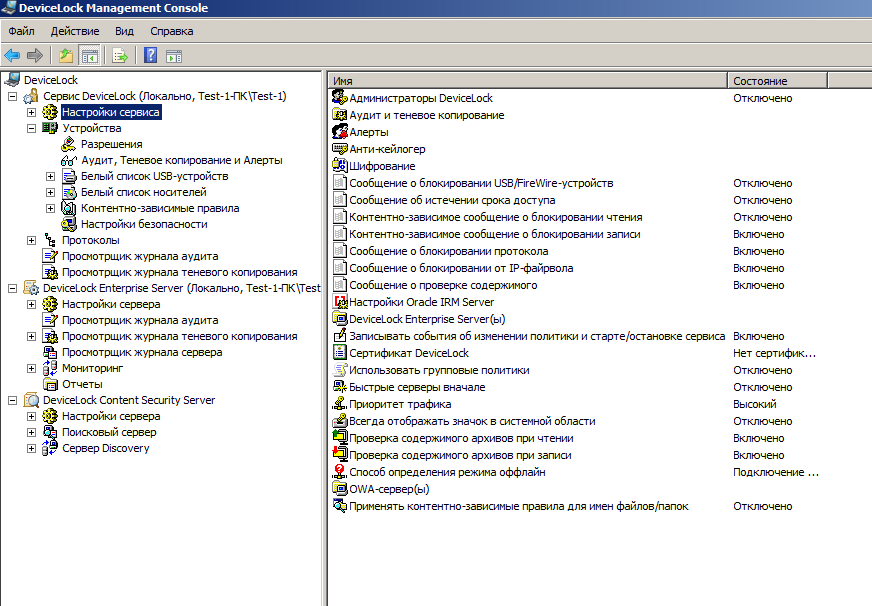The image size is (872, 606).
Task: Click the Отчеты tree node icon
Action: click(51, 384)
